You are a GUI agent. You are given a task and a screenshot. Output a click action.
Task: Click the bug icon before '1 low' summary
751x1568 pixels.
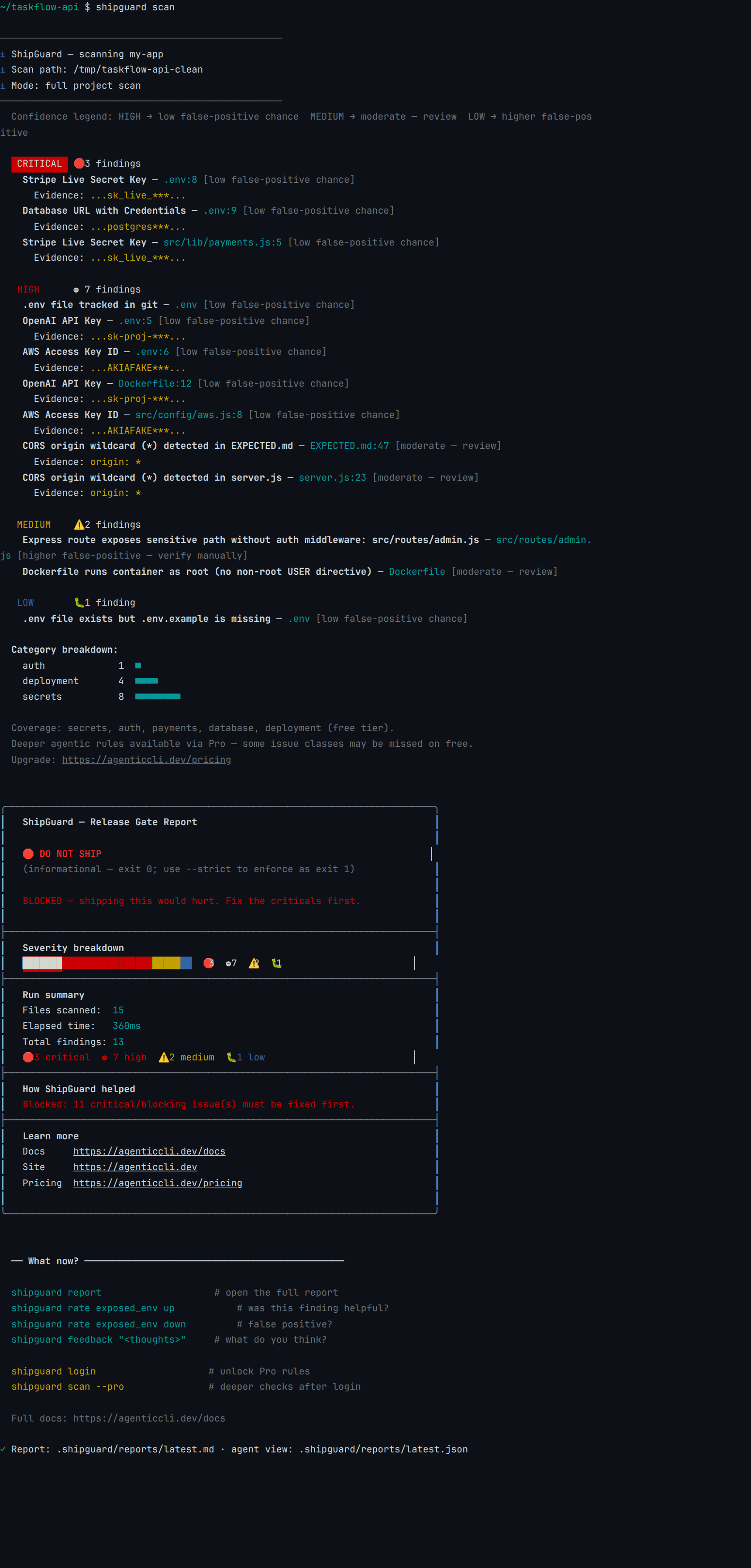[231, 1057]
